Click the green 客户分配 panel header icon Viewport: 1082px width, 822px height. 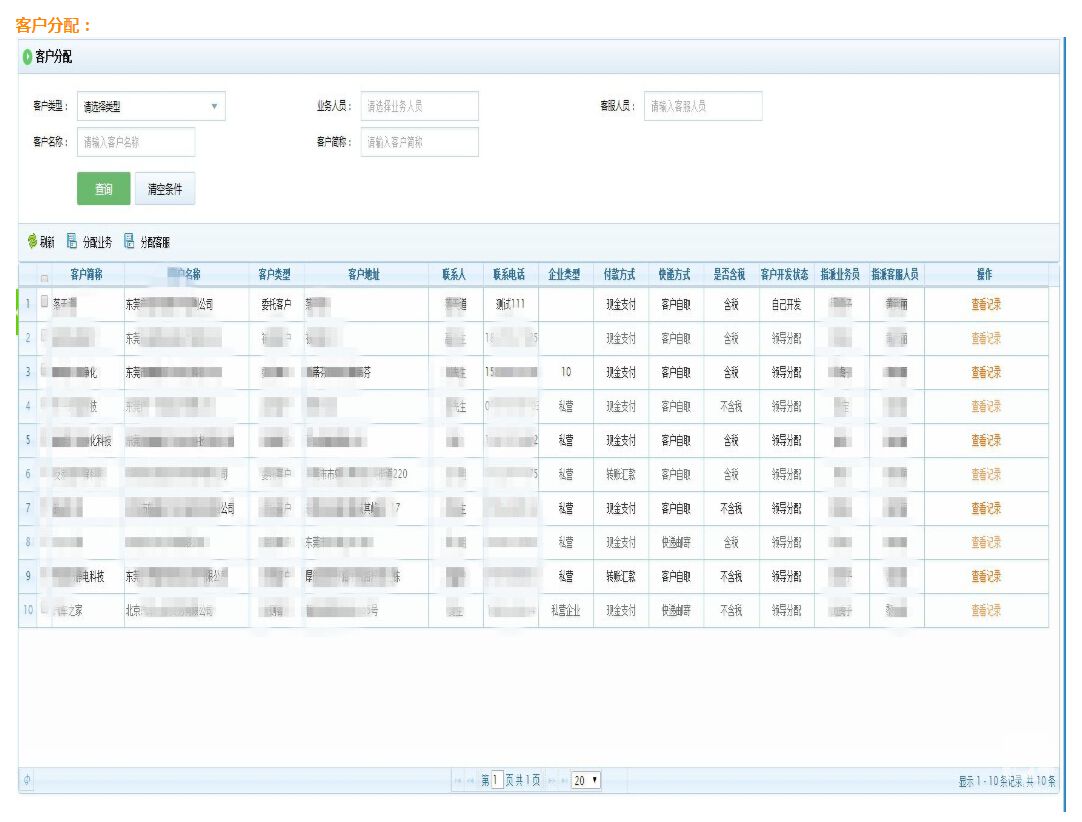click(27, 57)
